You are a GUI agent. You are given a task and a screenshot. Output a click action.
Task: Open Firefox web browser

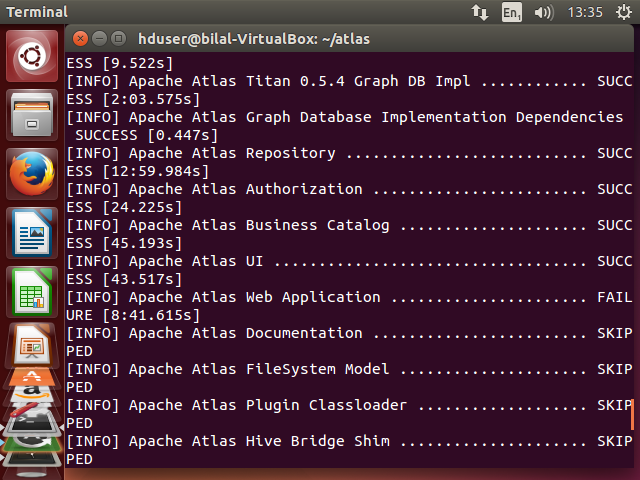pos(33,175)
